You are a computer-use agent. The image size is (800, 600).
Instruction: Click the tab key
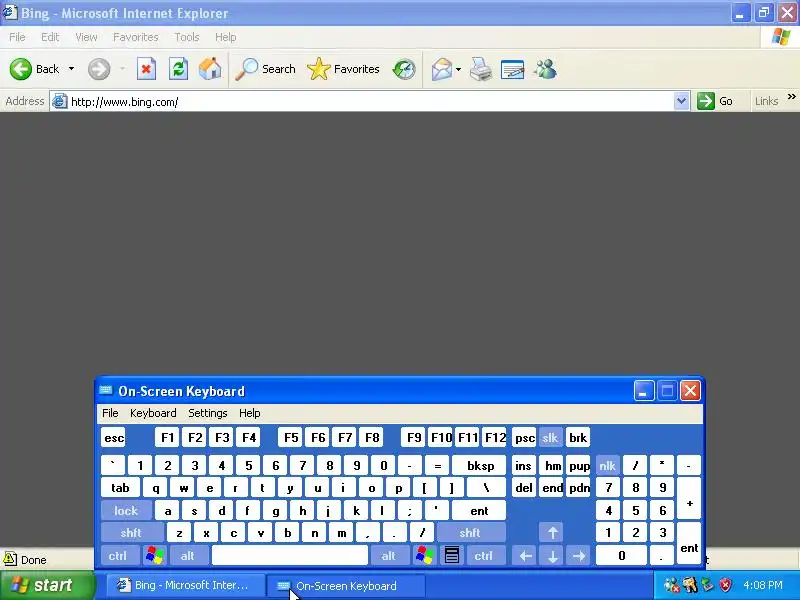[x=120, y=488]
